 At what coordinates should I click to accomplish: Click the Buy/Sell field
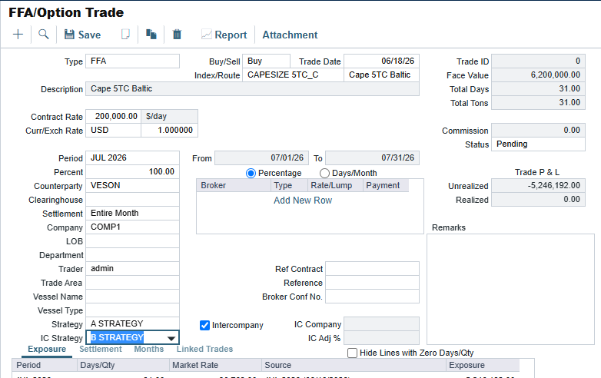pyautogui.click(x=266, y=61)
